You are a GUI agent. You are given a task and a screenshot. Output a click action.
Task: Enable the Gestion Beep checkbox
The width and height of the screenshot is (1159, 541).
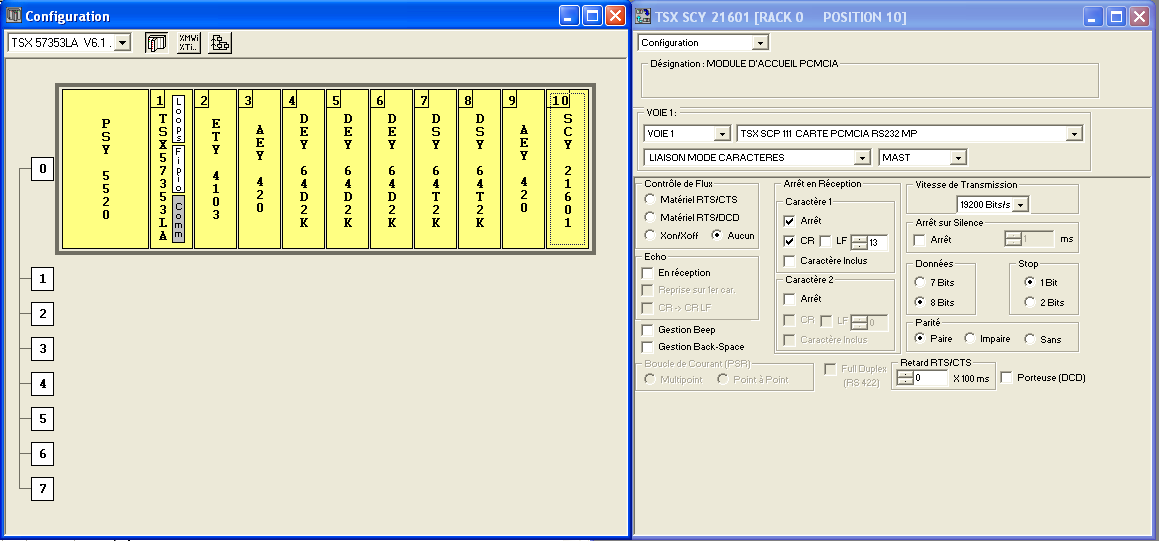pos(647,330)
